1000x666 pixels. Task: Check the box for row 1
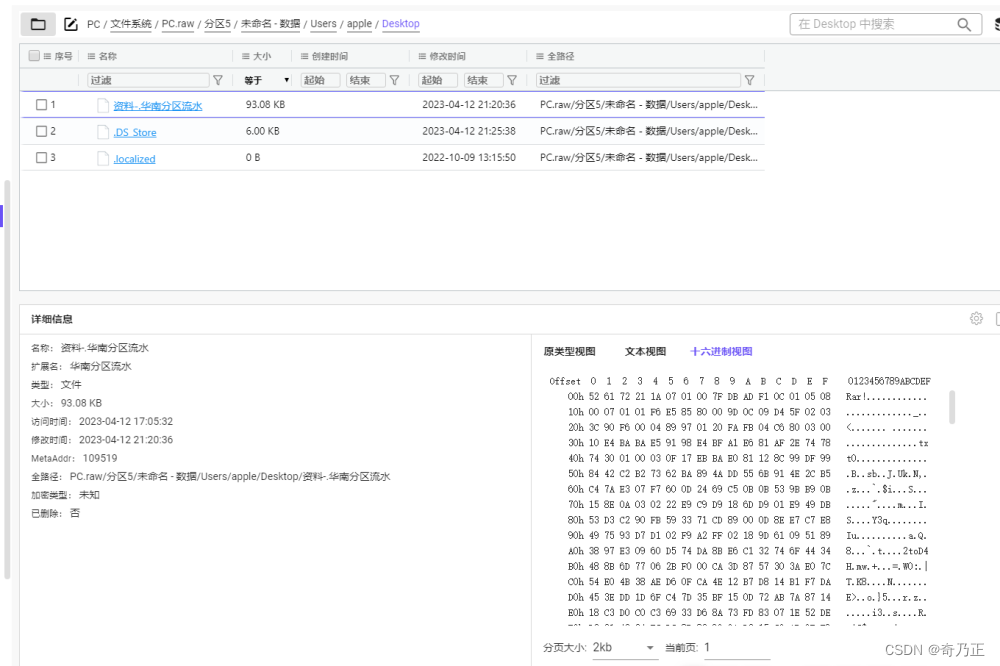41,105
